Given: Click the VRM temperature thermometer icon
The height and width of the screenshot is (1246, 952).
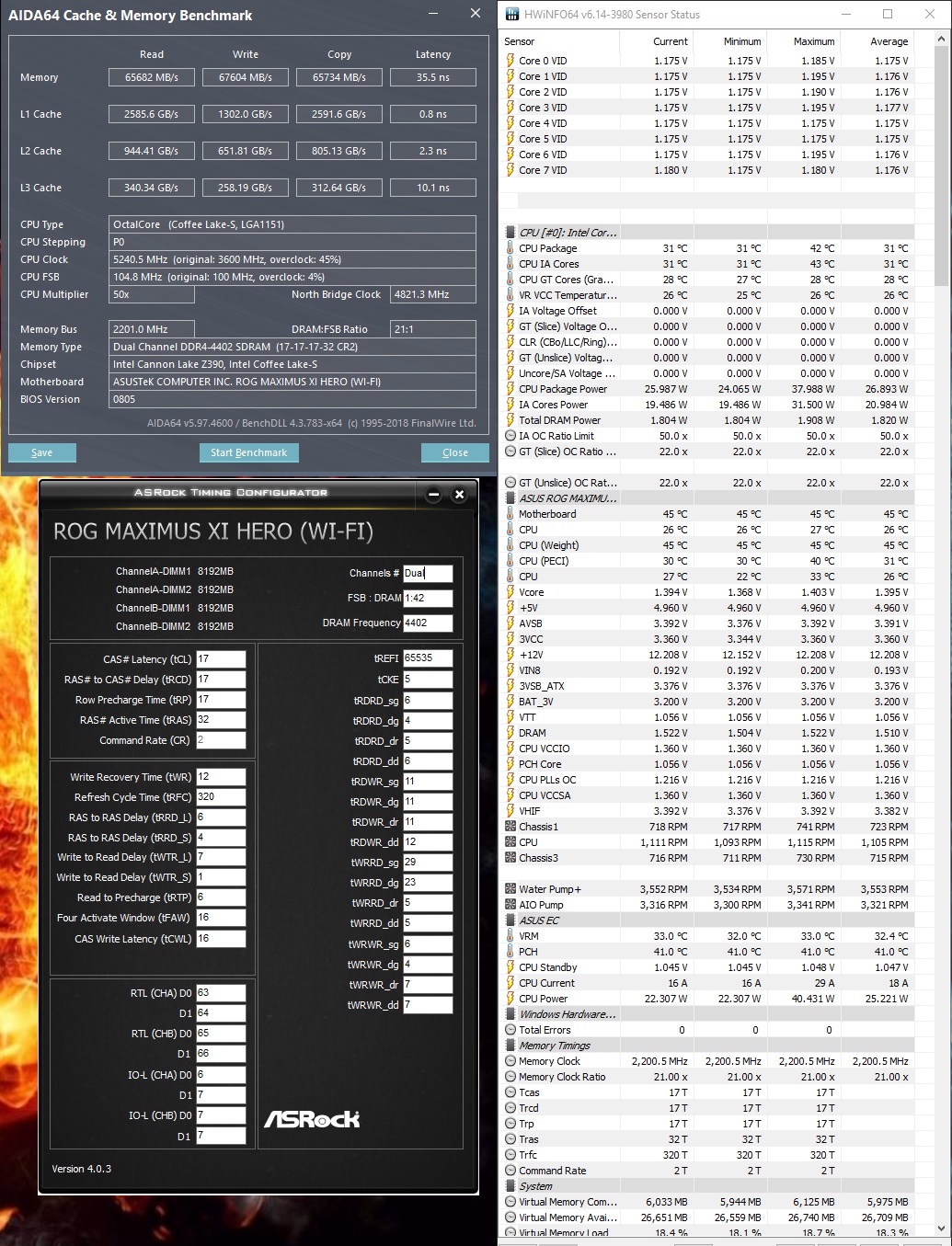Looking at the screenshot, I should [x=510, y=936].
